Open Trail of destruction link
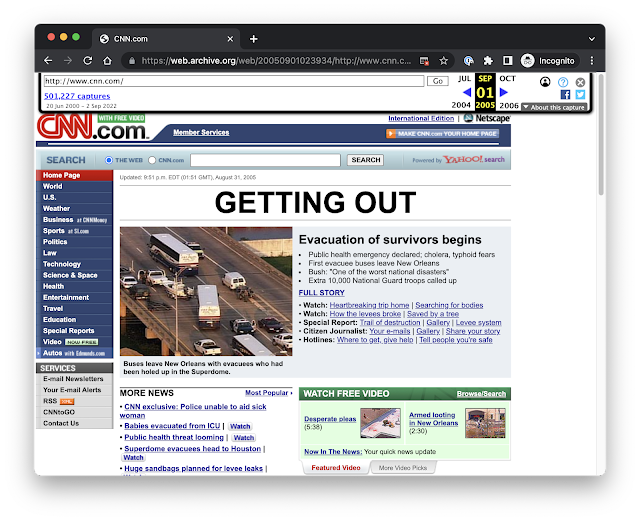The width and height of the screenshot is (640, 521). [x=390, y=323]
